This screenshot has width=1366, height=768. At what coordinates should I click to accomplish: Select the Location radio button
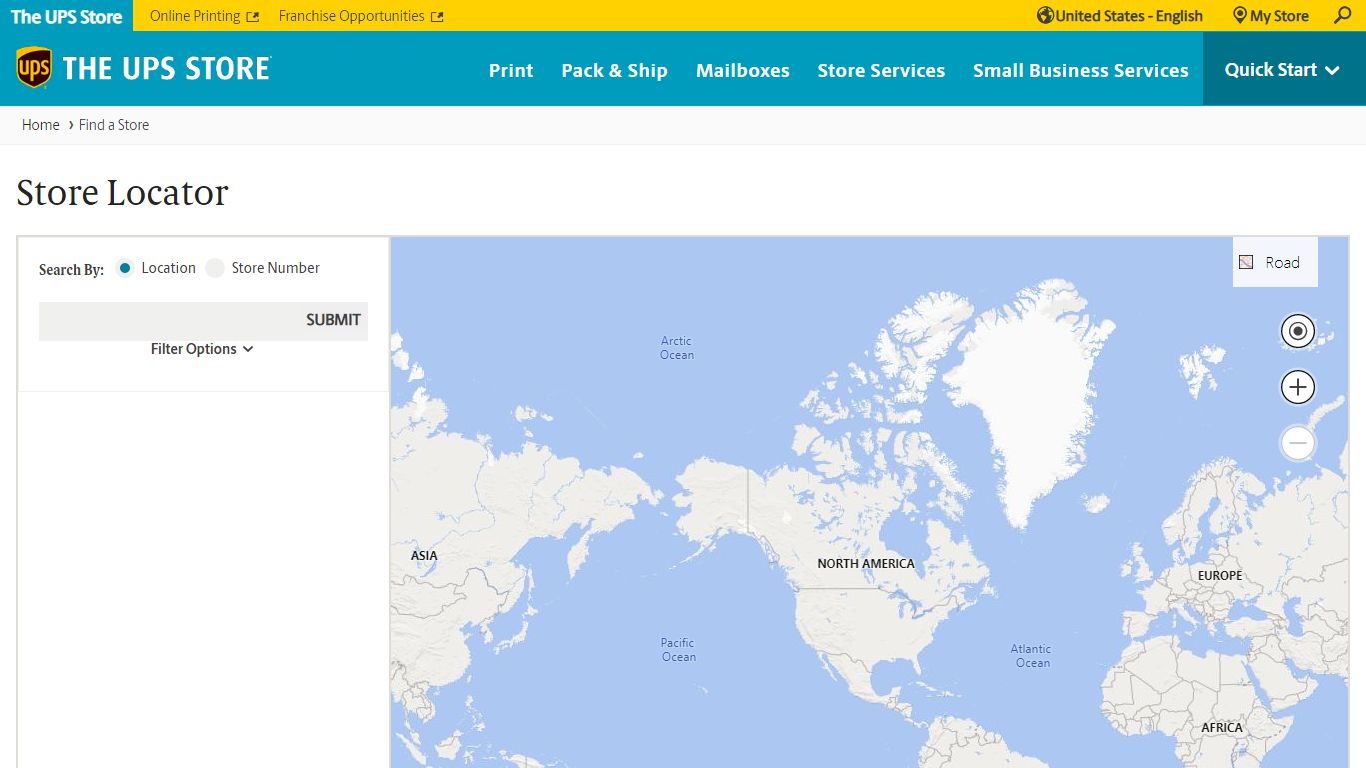pyautogui.click(x=125, y=268)
